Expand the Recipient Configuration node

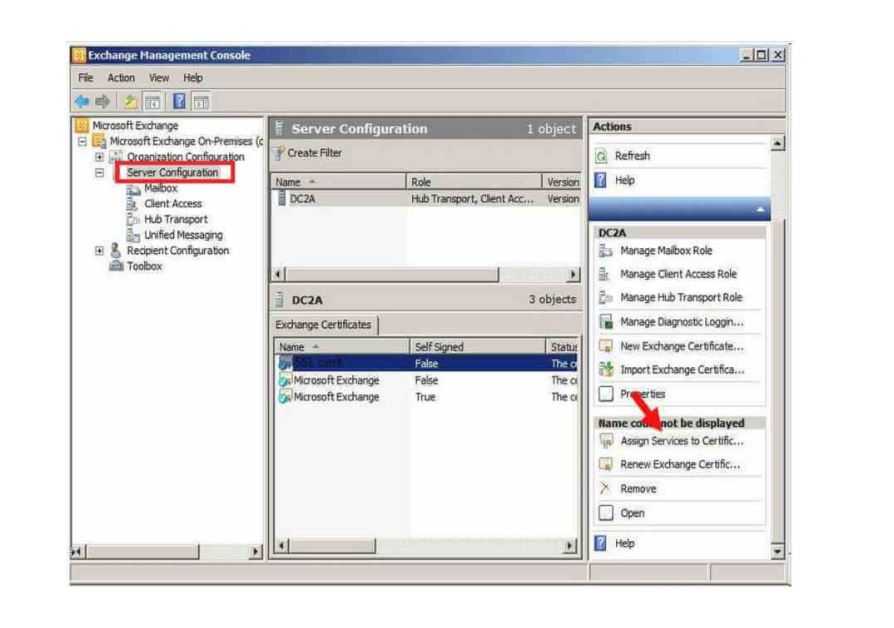click(x=99, y=250)
